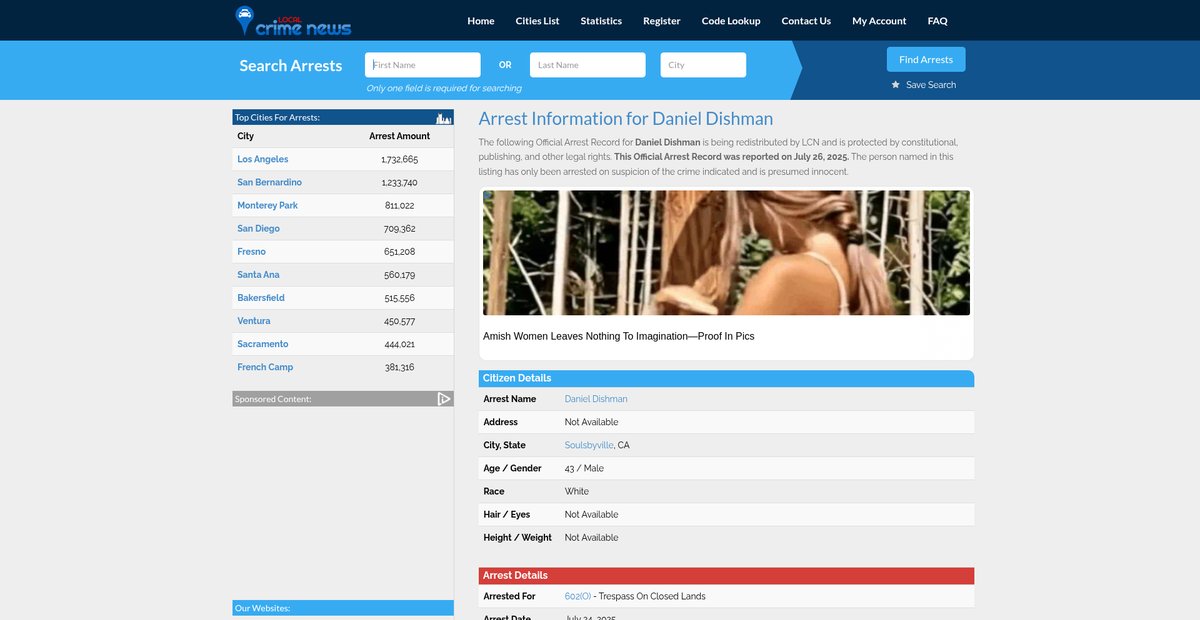Viewport: 1200px width, 620px height.
Task: Focus the City search field
Action: (703, 65)
